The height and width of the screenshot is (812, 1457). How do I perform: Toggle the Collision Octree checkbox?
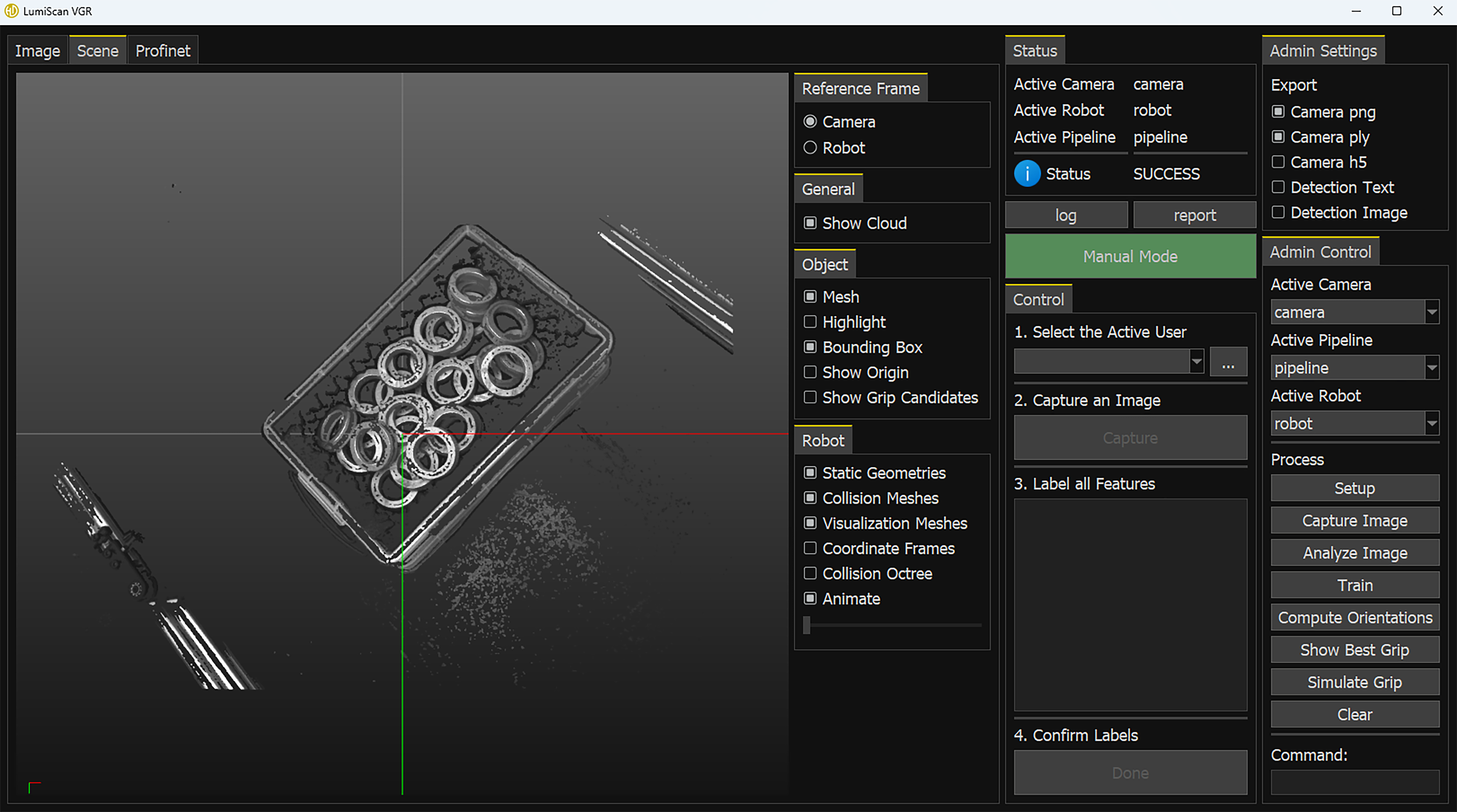click(x=810, y=573)
